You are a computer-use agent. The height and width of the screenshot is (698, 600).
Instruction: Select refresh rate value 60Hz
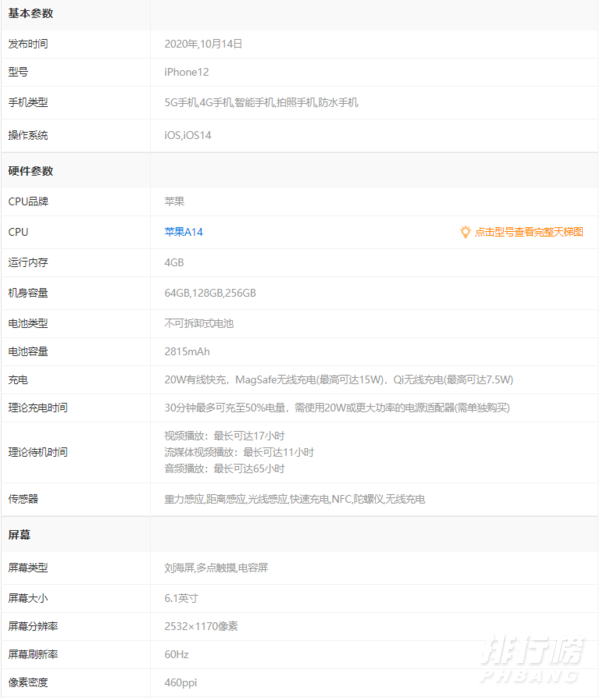(x=176, y=654)
